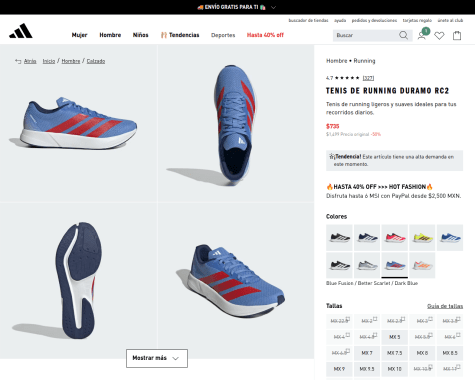Open side-view shoe image
The height and width of the screenshot is (380, 475).
coord(79,123)
